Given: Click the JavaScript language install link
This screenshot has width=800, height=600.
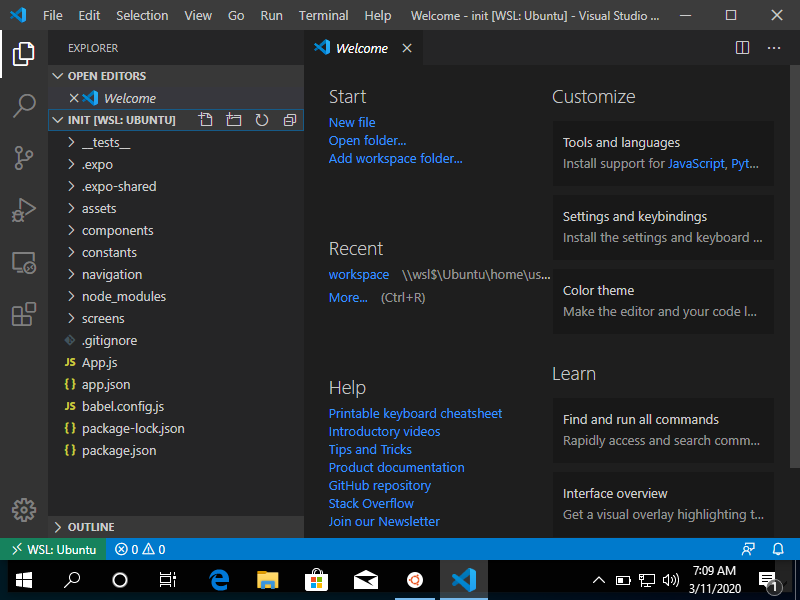Looking at the screenshot, I should pos(696,163).
